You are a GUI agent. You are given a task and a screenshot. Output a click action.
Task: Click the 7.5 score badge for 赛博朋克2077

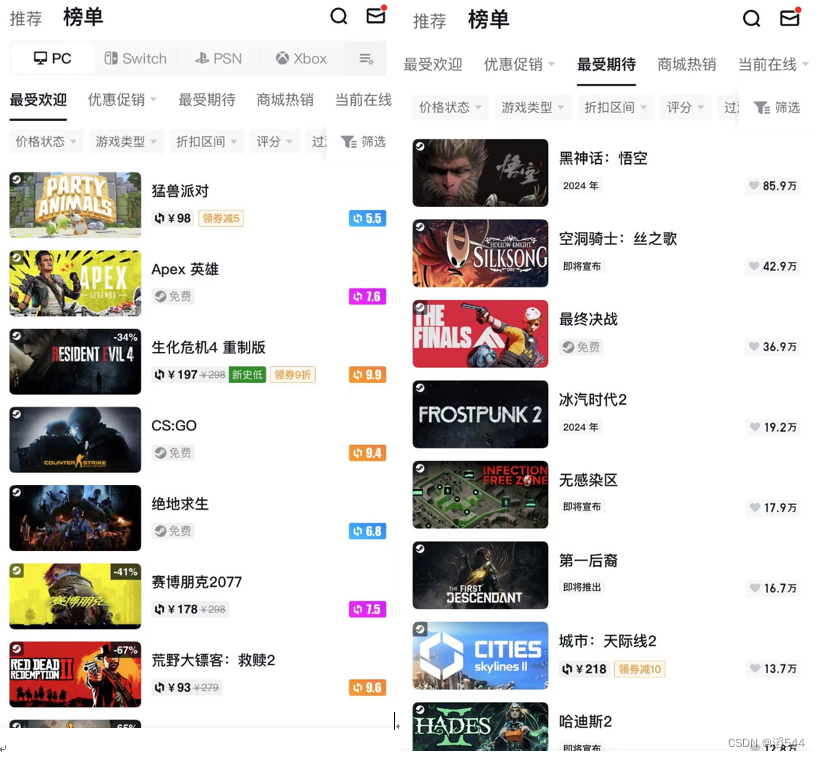(x=367, y=609)
